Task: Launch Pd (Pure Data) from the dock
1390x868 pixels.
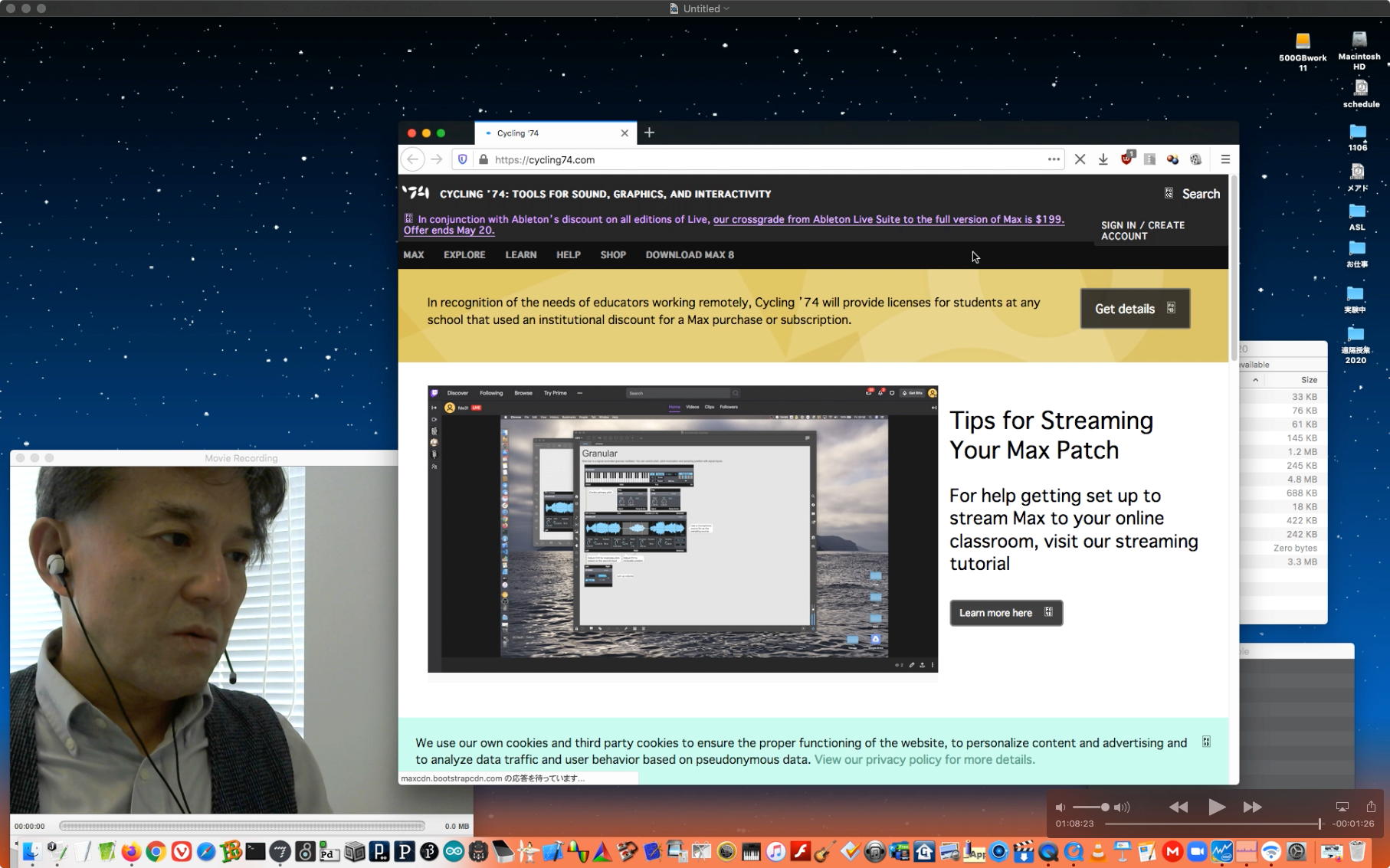Action: click(x=329, y=852)
